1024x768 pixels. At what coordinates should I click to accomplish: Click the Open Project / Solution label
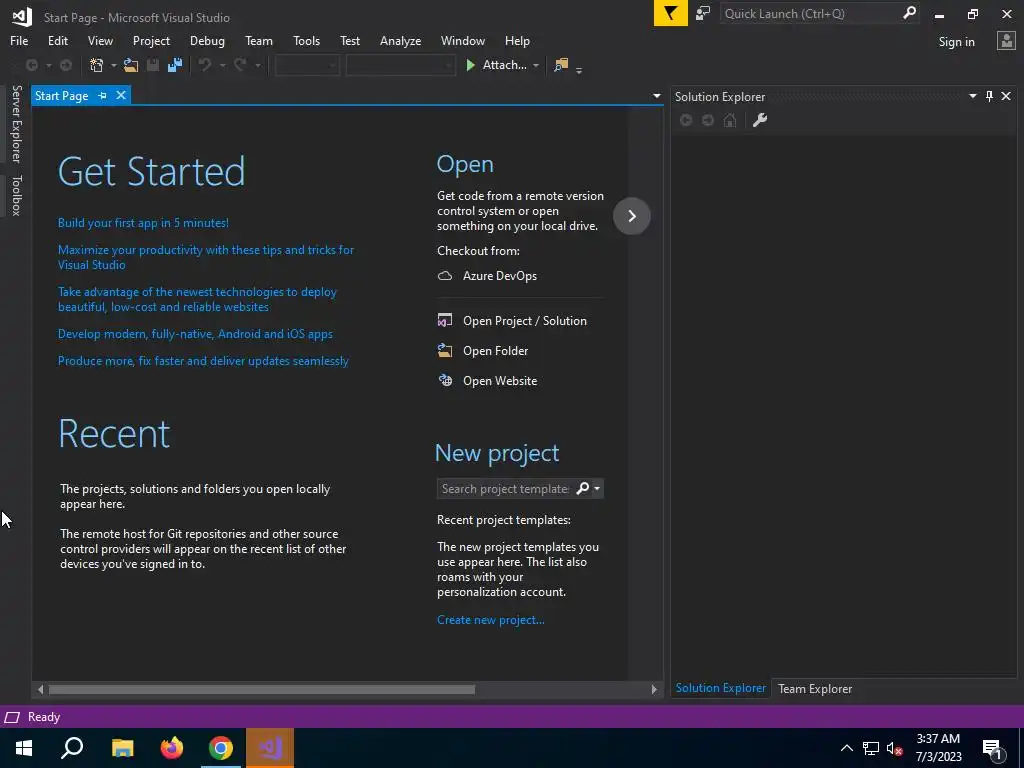[x=524, y=321]
